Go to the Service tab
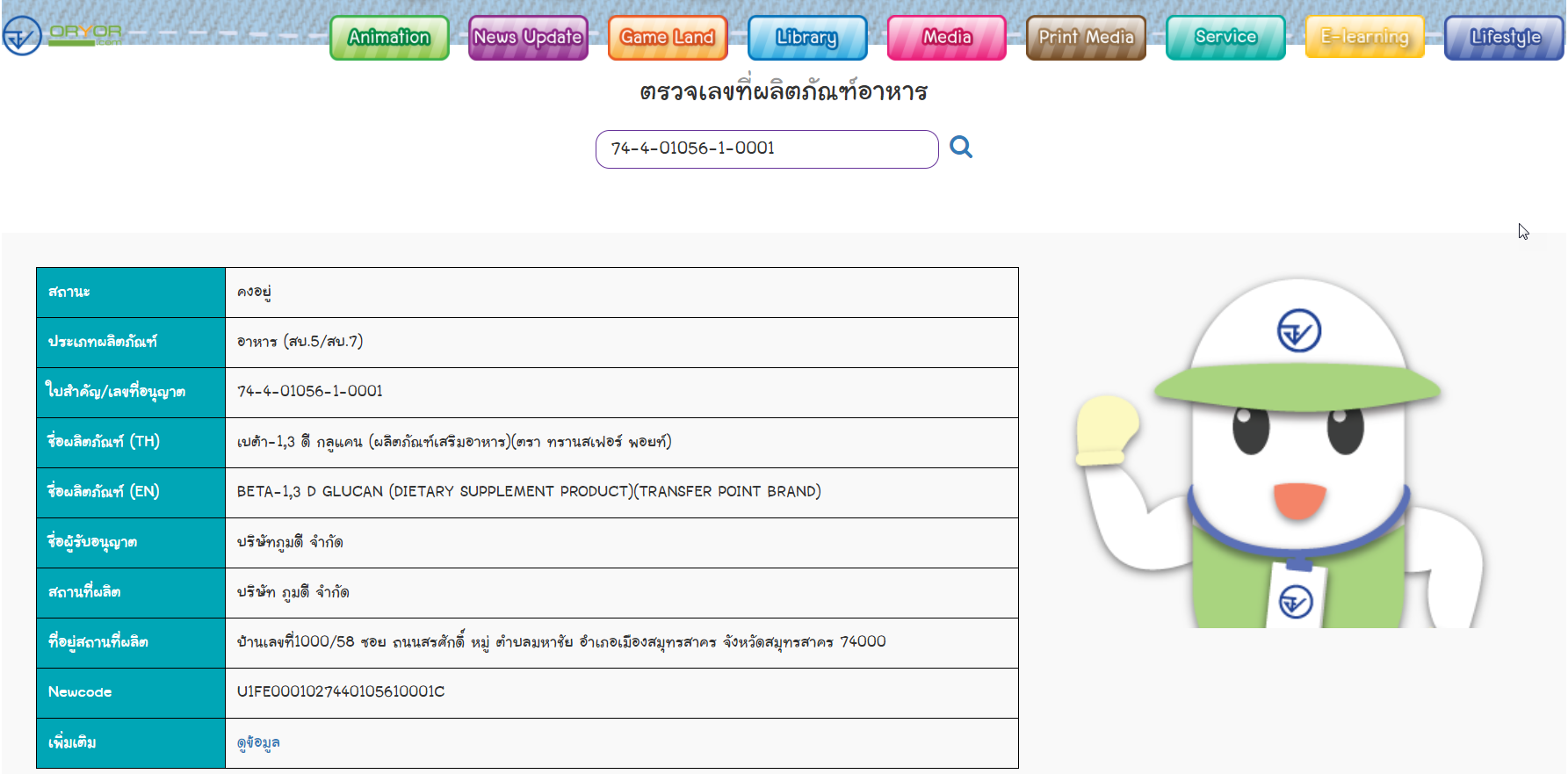1568x774 pixels. coord(1225,38)
